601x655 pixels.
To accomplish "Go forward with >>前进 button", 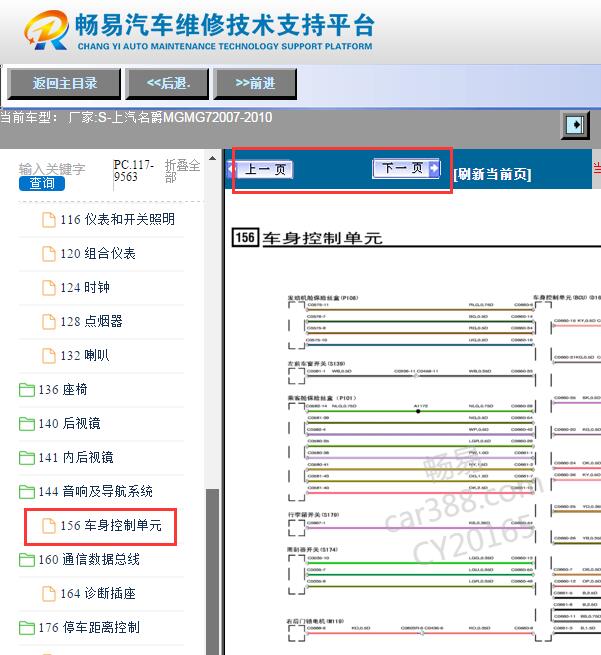I will pyautogui.click(x=255, y=84).
